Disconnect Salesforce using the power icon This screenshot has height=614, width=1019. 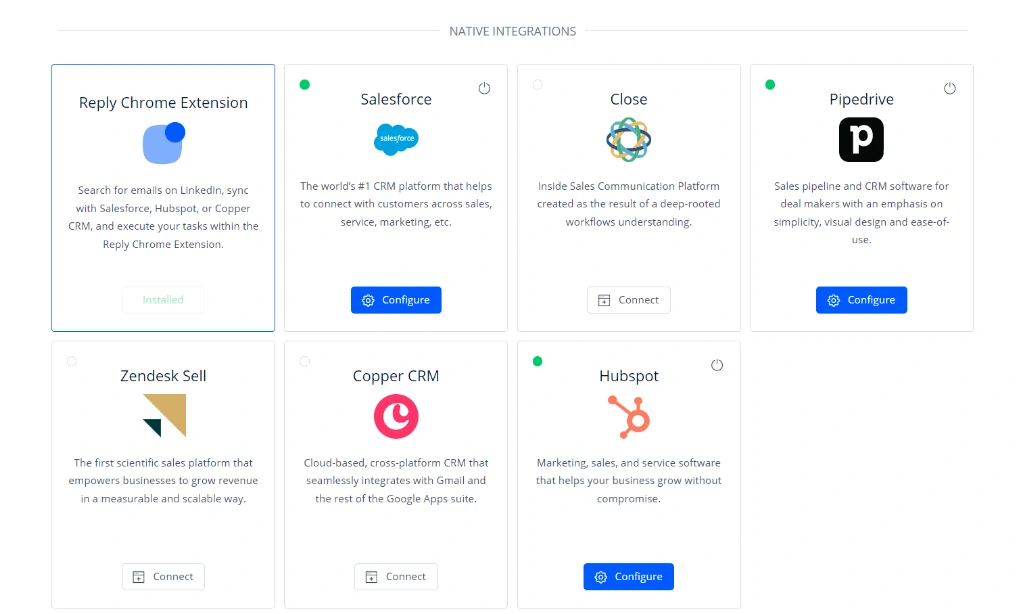click(484, 88)
